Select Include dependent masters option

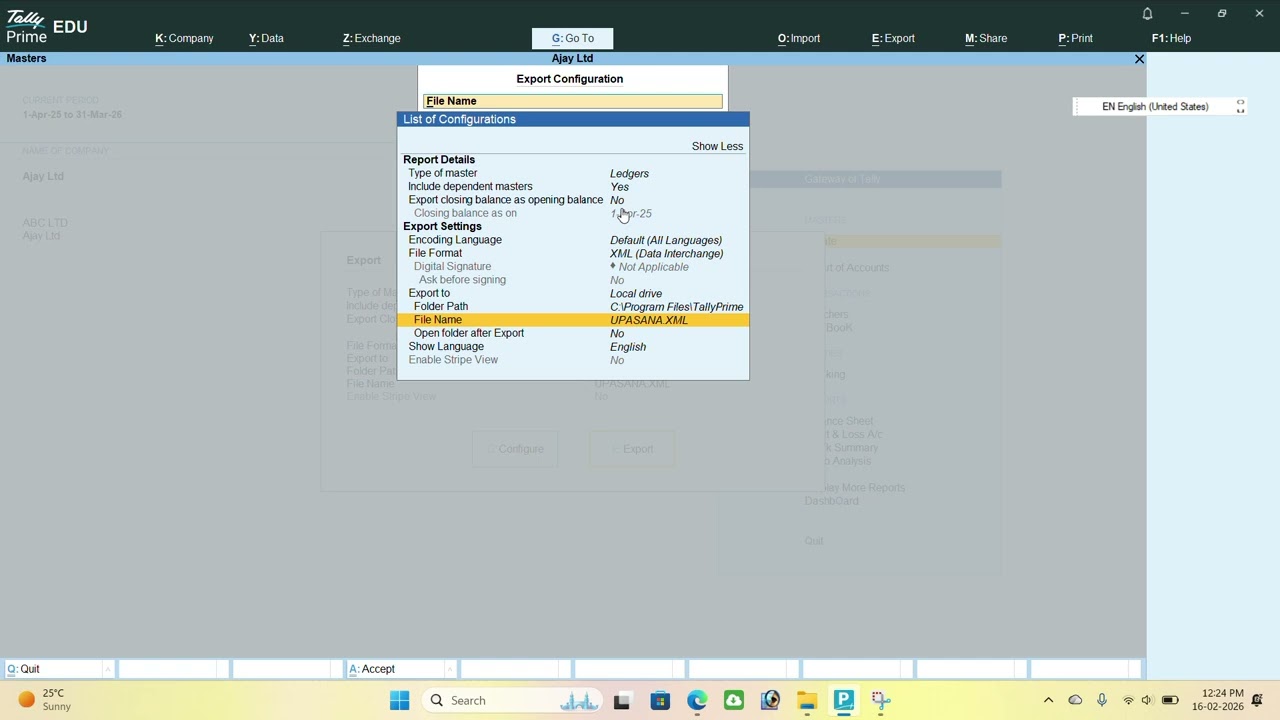point(573,187)
